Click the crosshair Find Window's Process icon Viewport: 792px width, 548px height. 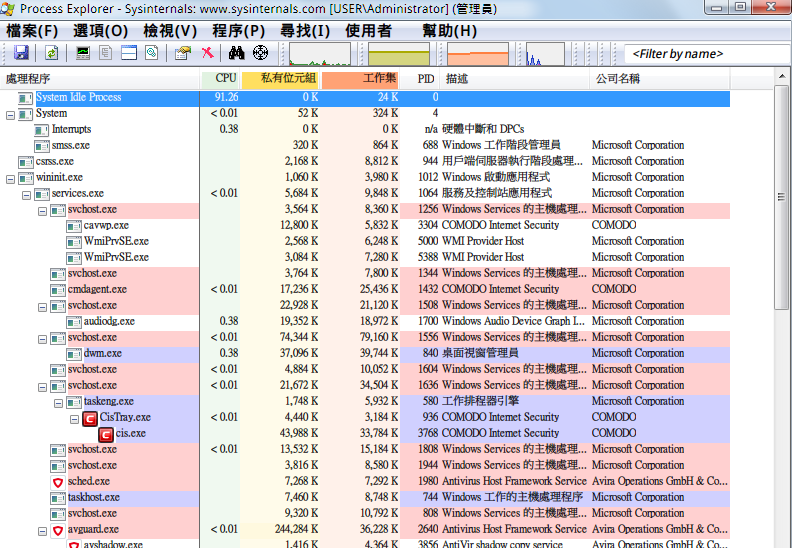coord(260,53)
